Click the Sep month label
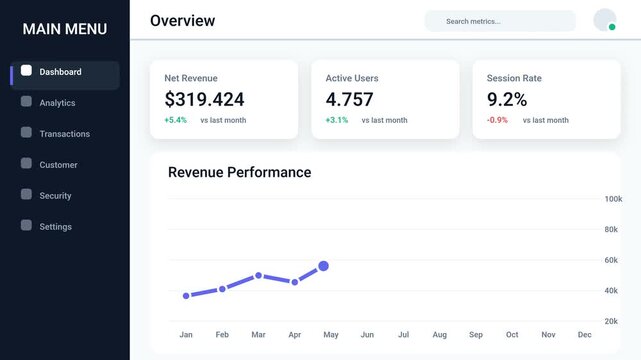This screenshot has width=641, height=360. 476,335
